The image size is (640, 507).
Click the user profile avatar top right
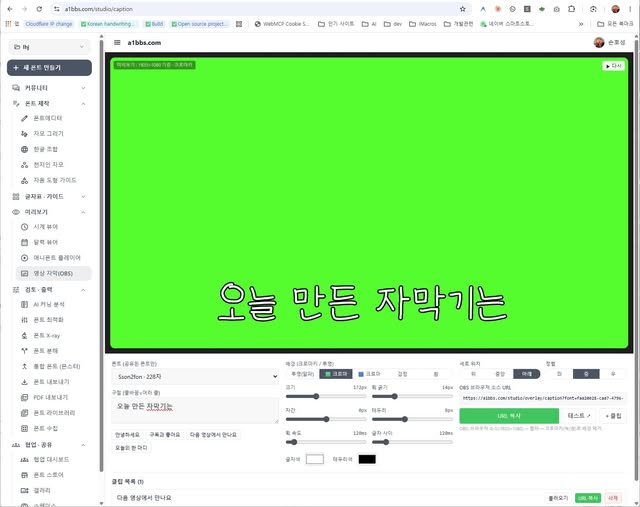coord(599,42)
